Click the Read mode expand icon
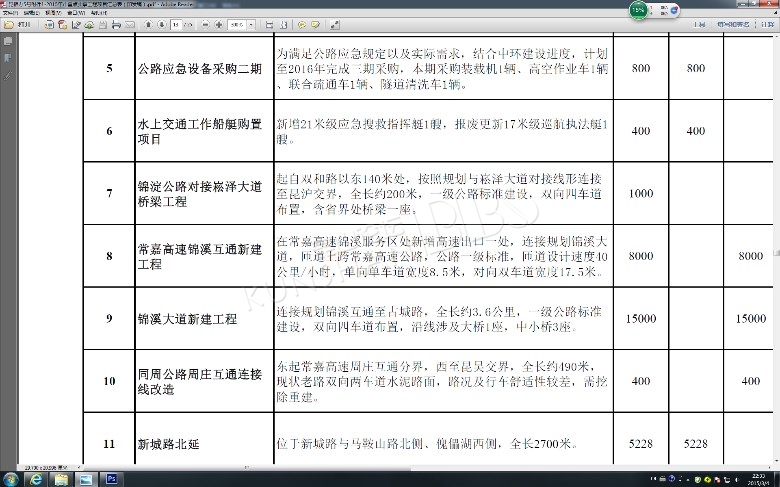This screenshot has height=487, width=780. [335, 24]
